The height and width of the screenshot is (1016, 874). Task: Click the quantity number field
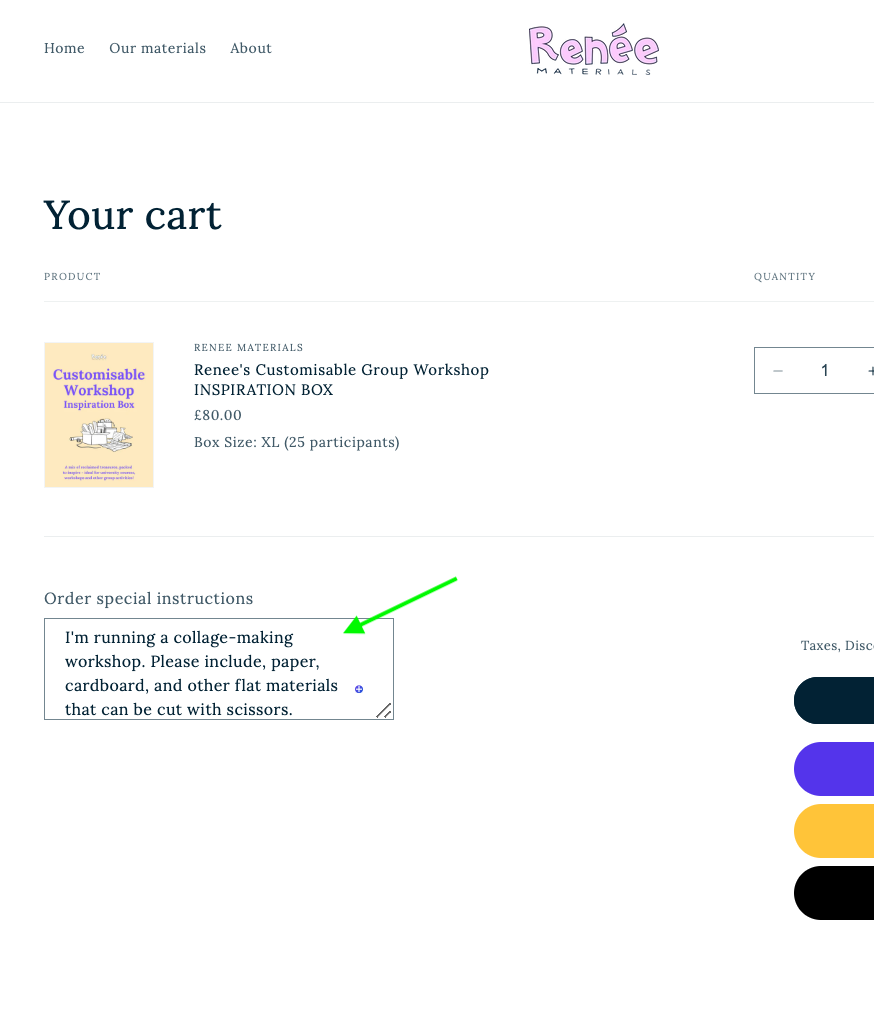[825, 371]
